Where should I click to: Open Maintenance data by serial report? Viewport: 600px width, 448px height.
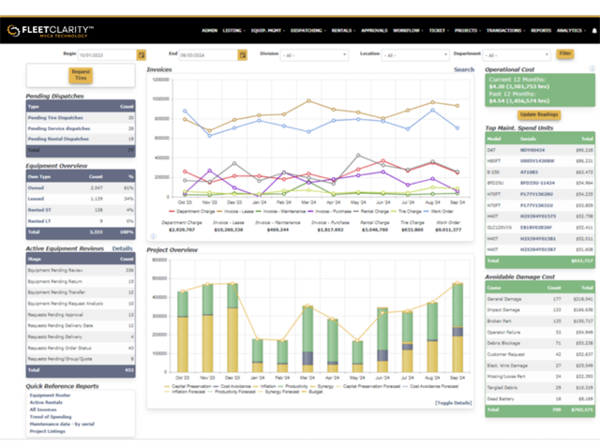click(x=62, y=424)
